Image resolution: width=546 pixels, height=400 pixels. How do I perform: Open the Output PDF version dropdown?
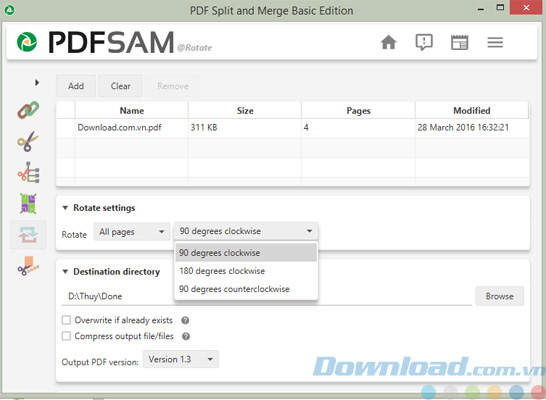click(181, 359)
